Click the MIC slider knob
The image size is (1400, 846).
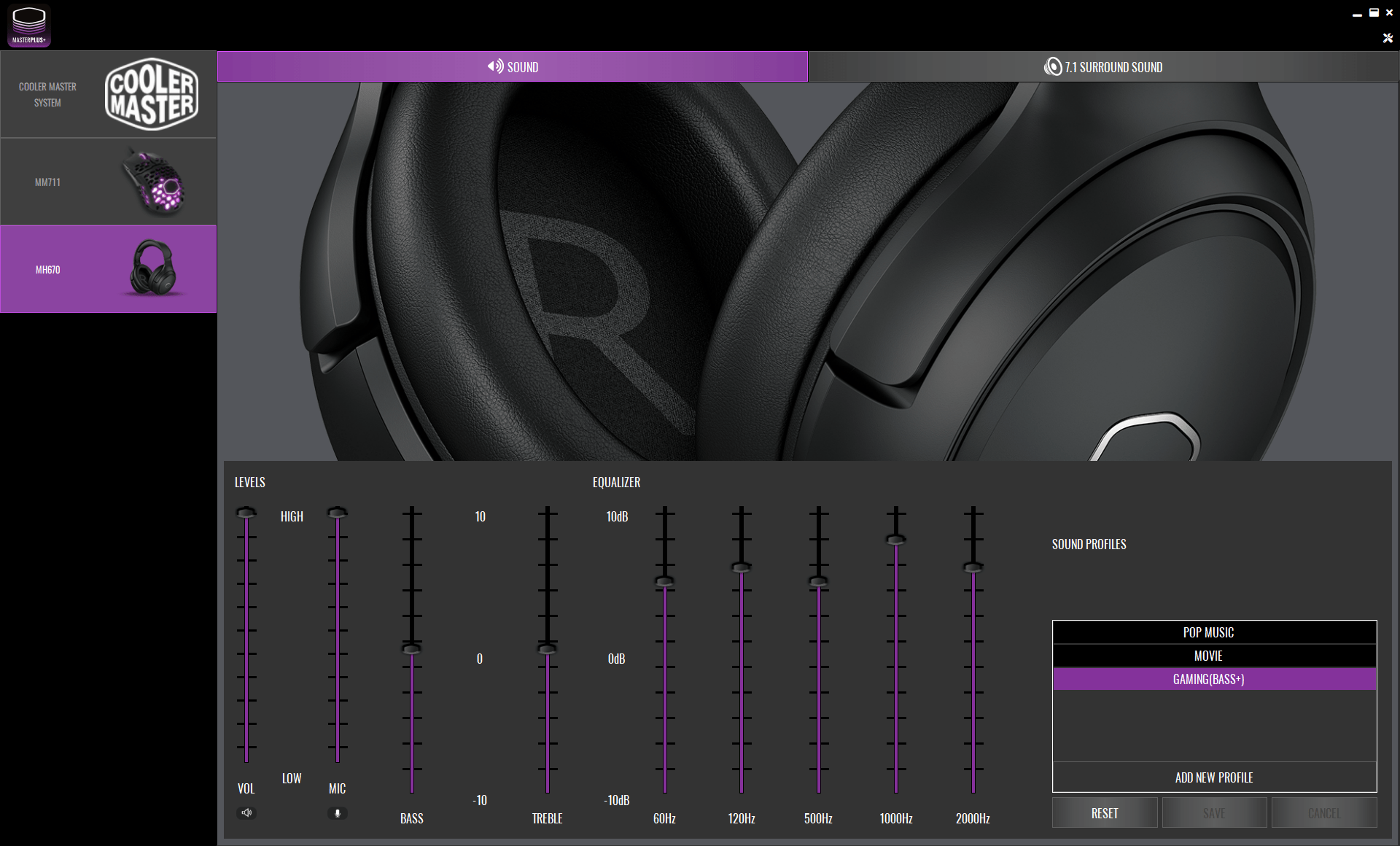pos(337,513)
